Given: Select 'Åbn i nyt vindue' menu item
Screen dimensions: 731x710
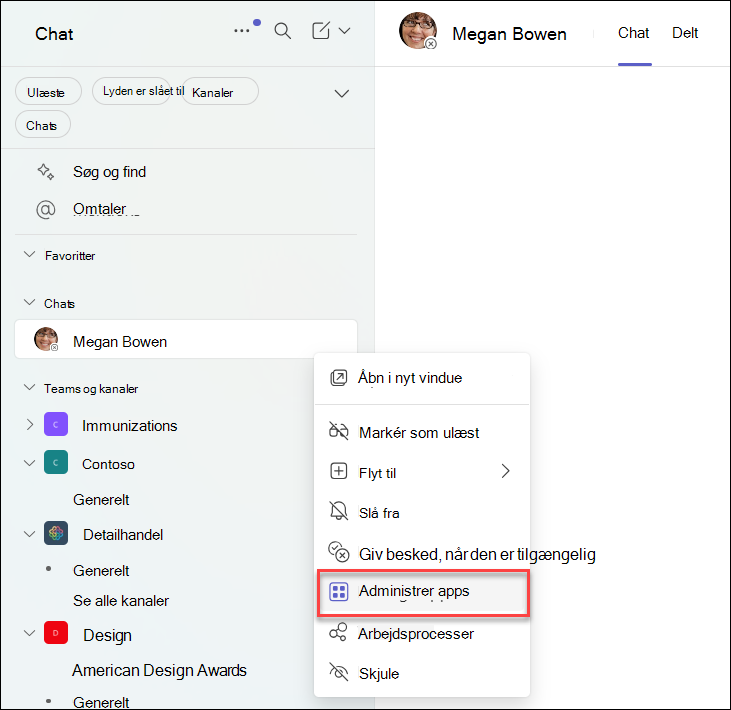Looking at the screenshot, I should click(422, 378).
